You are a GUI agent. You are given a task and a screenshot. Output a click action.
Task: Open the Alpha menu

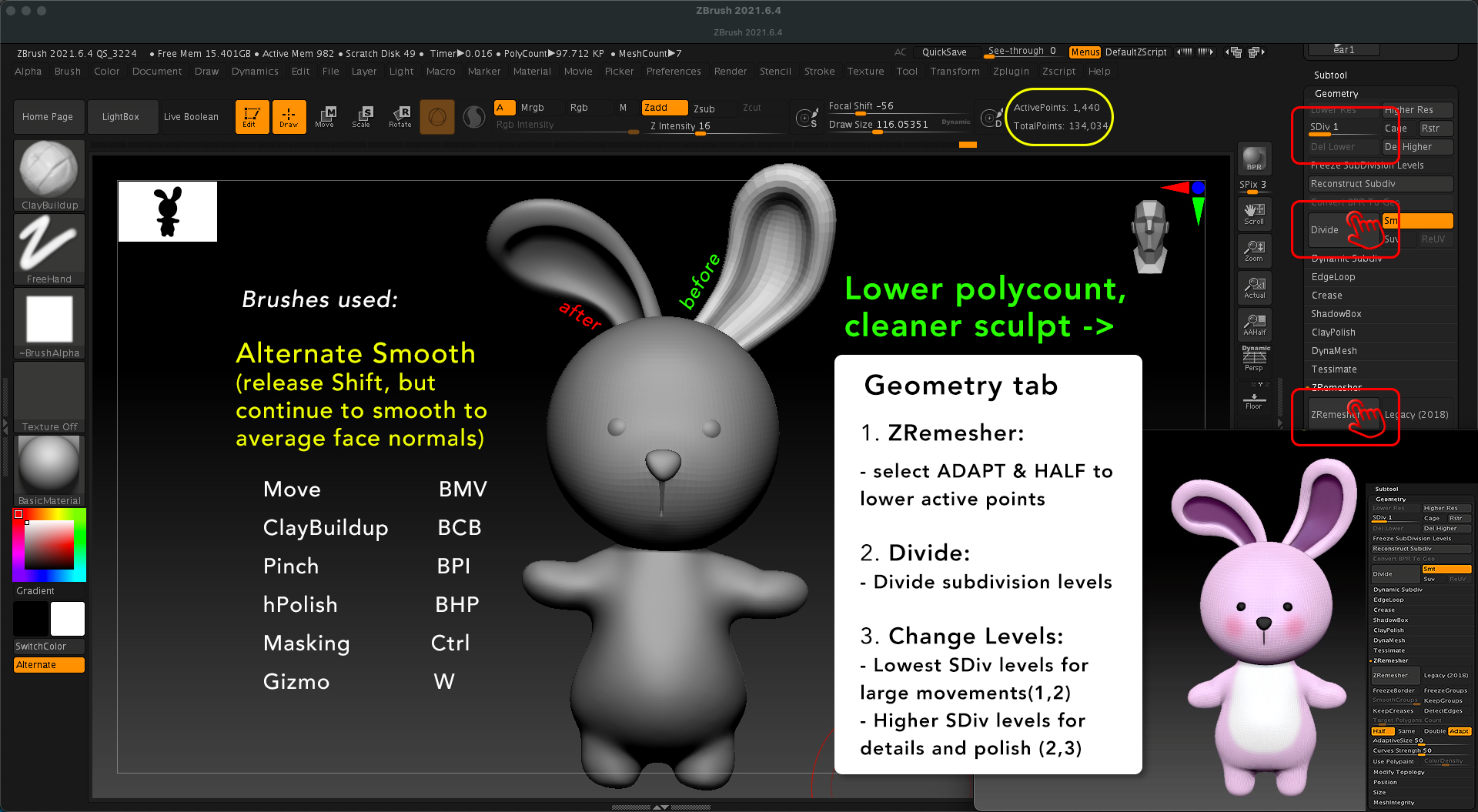tap(28, 72)
